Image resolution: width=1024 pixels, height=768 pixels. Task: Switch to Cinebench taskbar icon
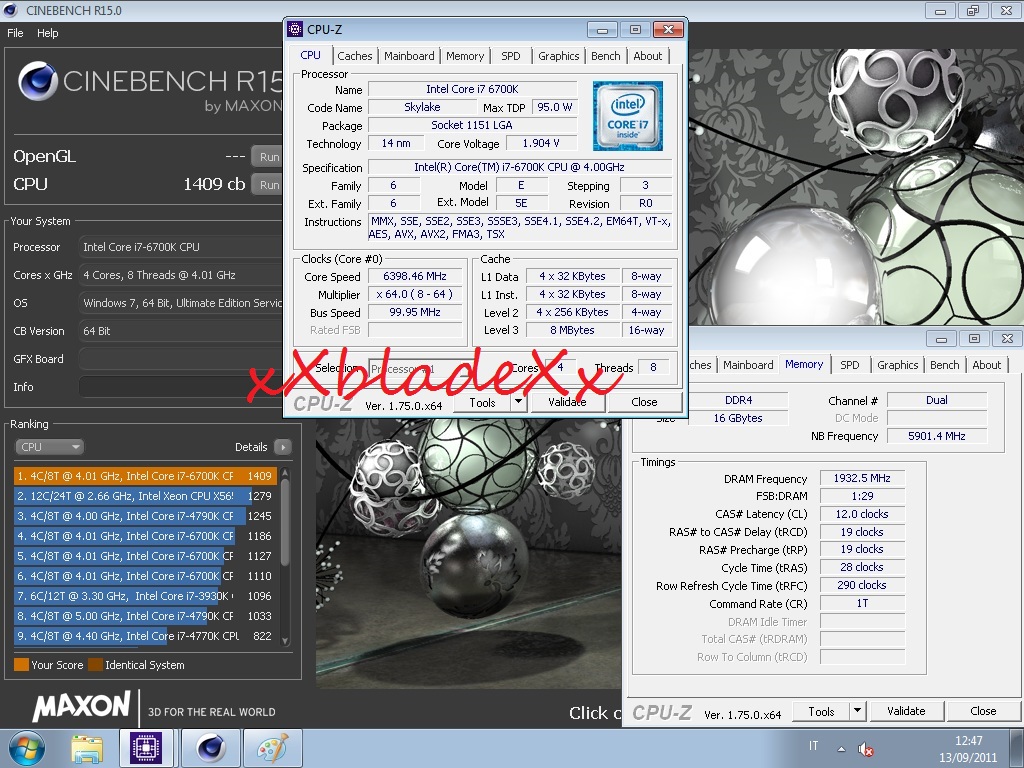(210, 748)
